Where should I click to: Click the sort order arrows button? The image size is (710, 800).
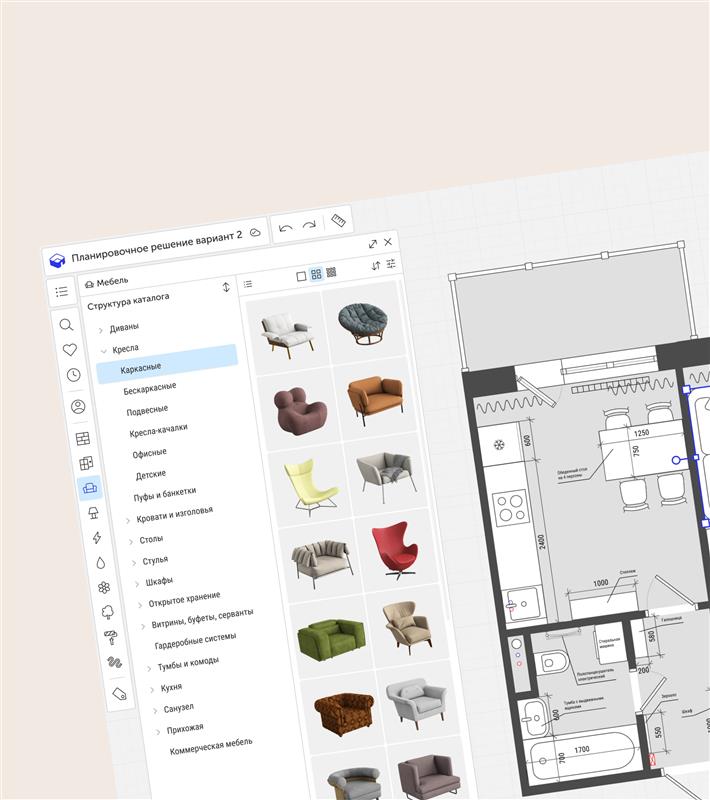point(376,266)
